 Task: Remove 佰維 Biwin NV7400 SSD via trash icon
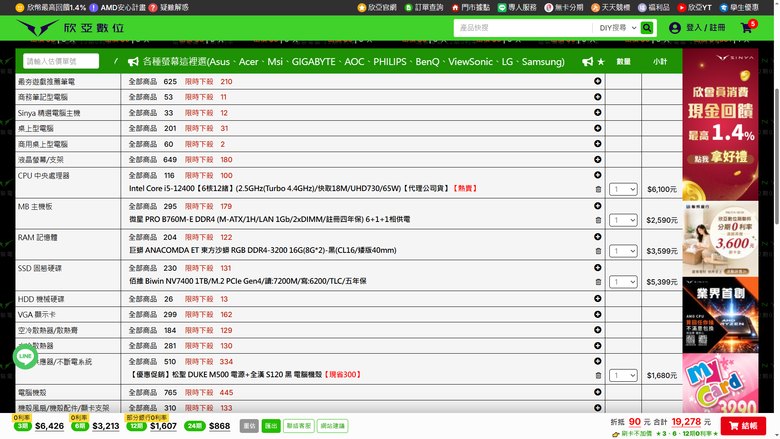pyautogui.click(x=598, y=282)
